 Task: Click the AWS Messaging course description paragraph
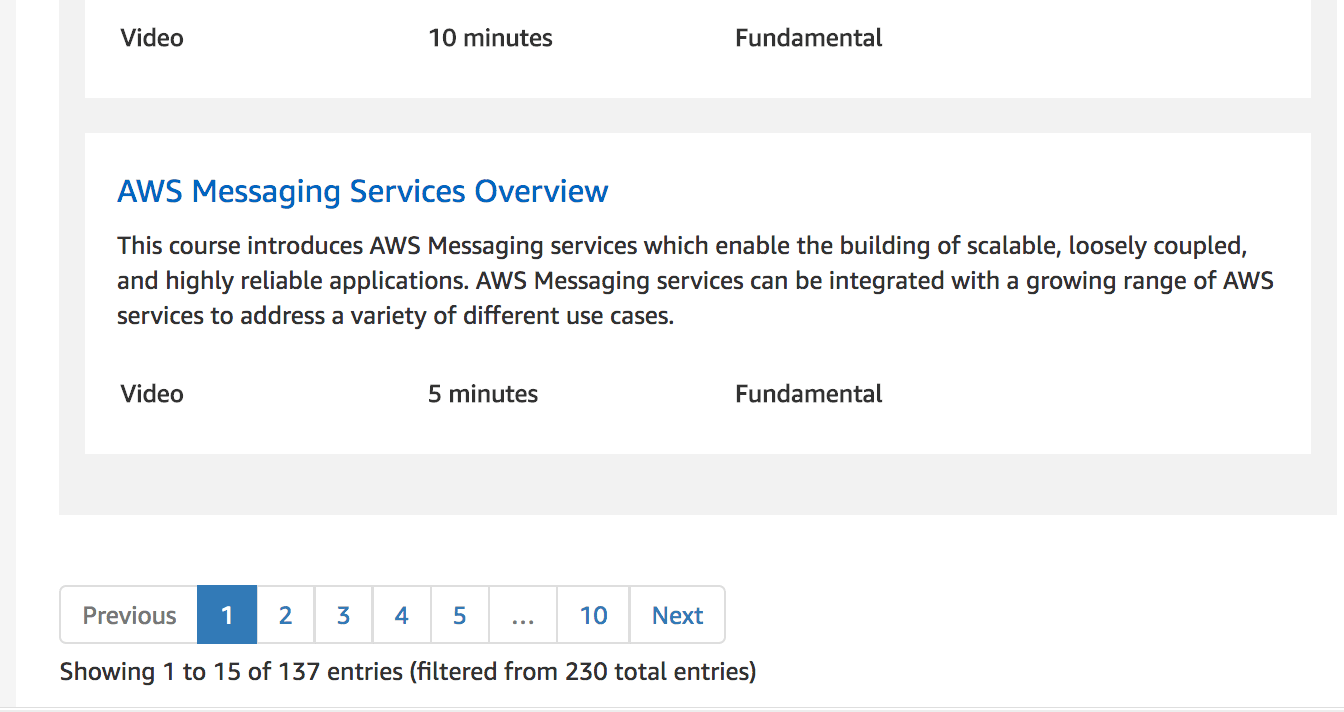695,281
